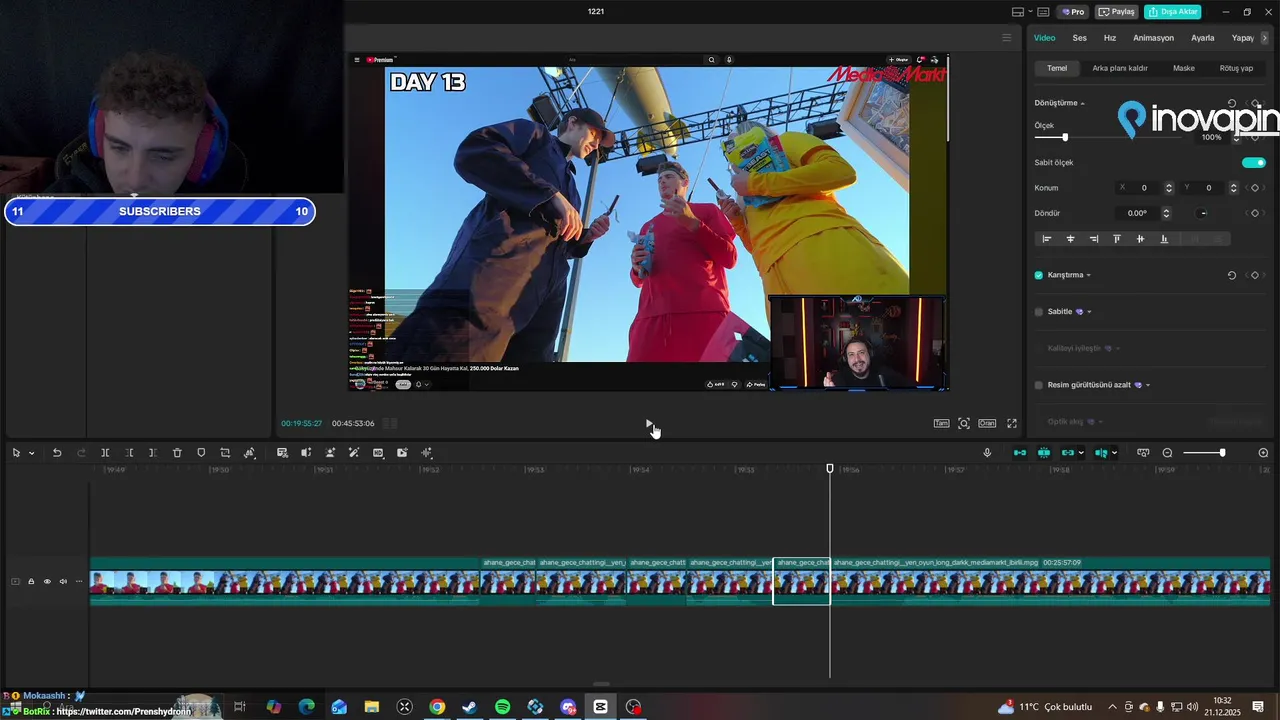Image resolution: width=1280 pixels, height=720 pixels.
Task: Click the Pro button
Action: tap(1074, 12)
